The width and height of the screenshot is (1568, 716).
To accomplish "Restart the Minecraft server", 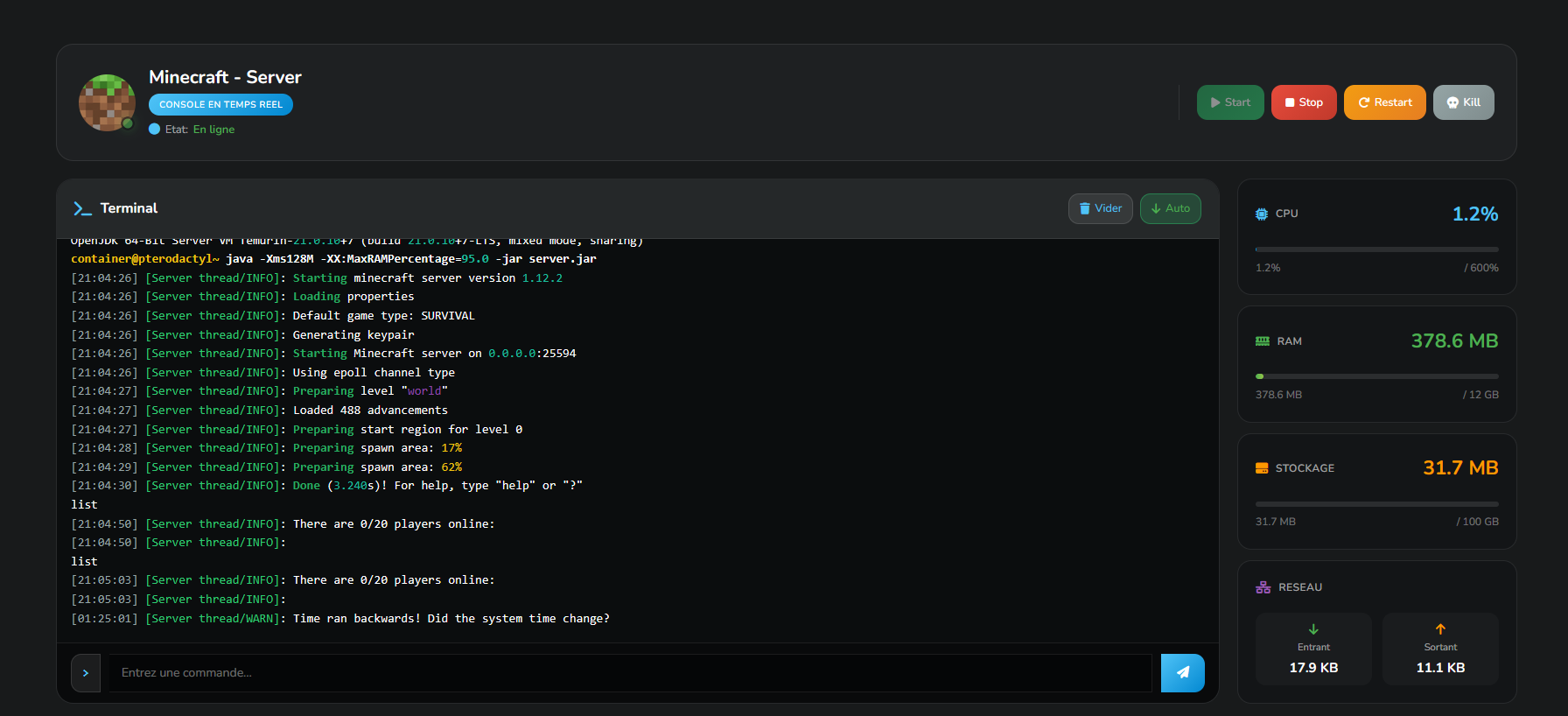I will [x=1385, y=102].
